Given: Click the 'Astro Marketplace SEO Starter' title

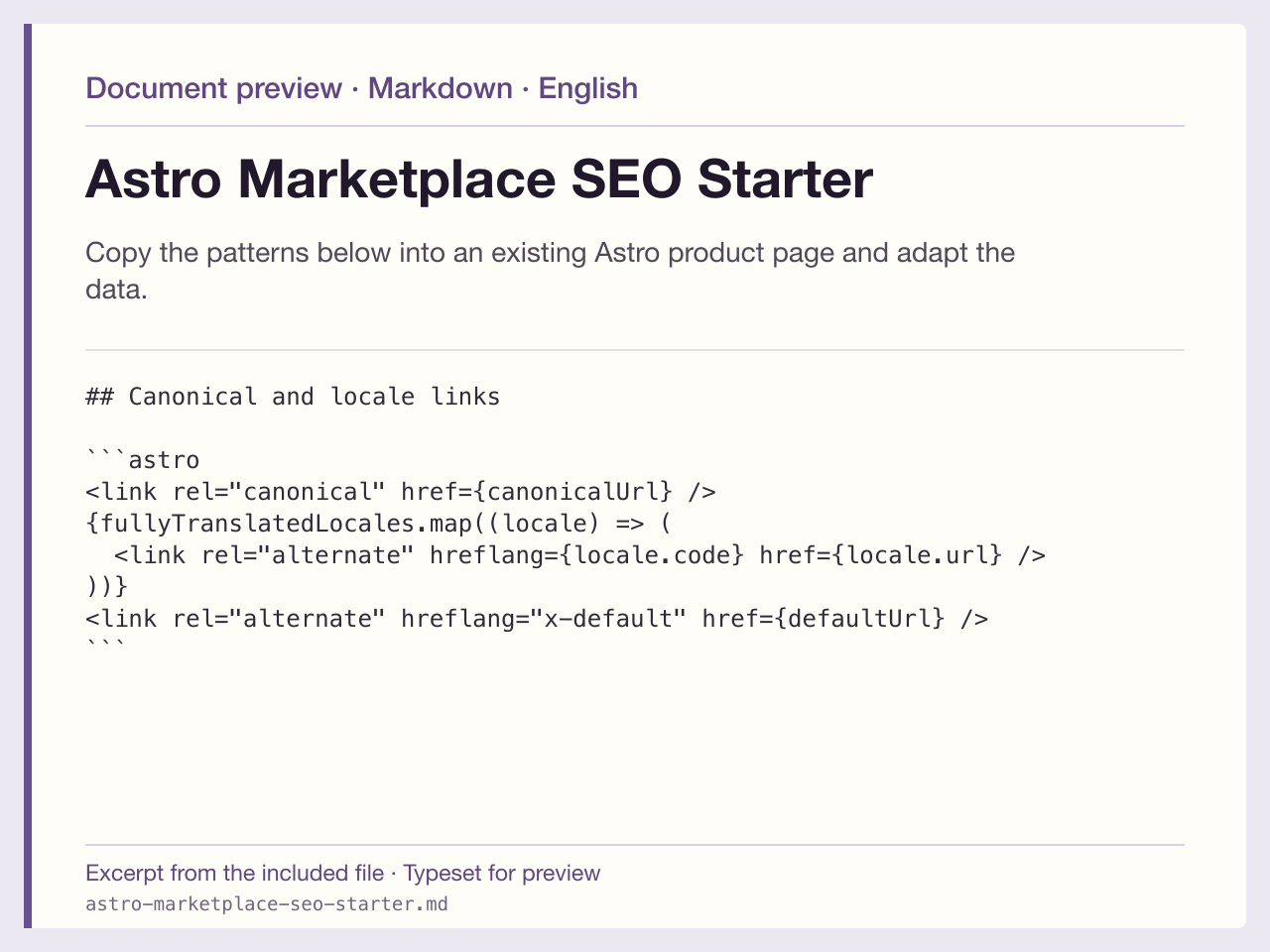Looking at the screenshot, I should [479, 179].
